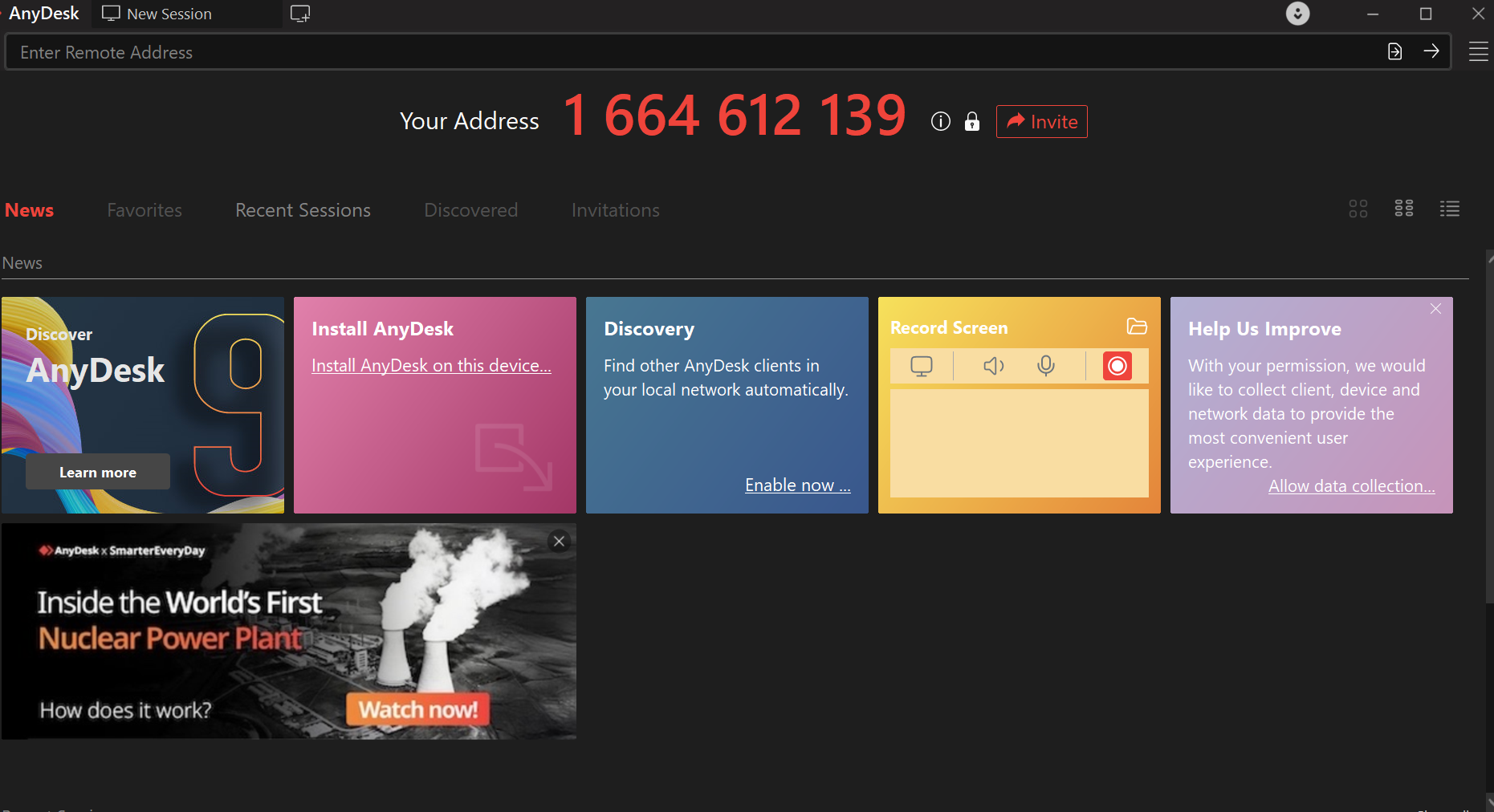Switch to small tiles view
Image resolution: width=1494 pixels, height=812 pixels.
coord(1403,209)
